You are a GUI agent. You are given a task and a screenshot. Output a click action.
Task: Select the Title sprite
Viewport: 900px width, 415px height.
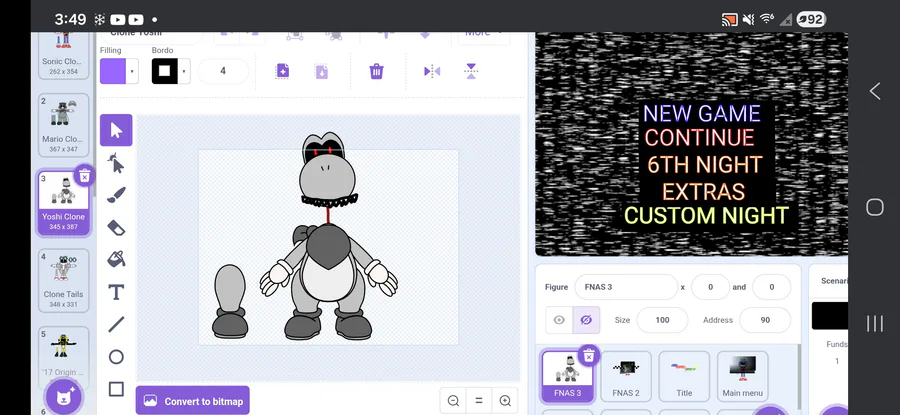684,376
